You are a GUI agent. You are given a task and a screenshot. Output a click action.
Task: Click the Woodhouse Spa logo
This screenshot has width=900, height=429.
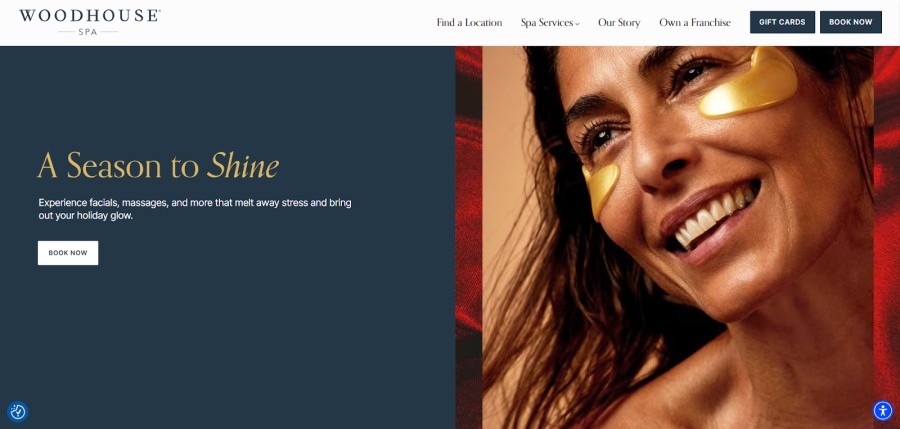coord(90,22)
